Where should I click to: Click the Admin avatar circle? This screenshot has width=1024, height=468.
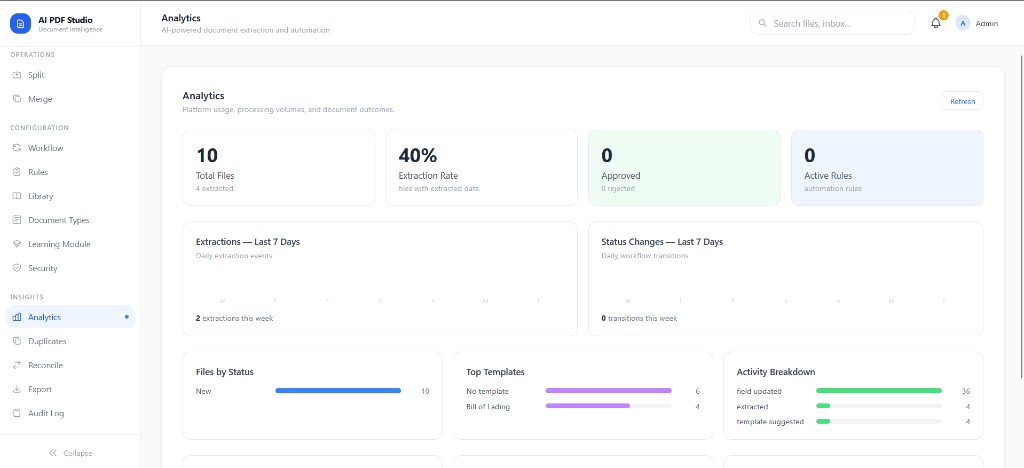click(963, 23)
